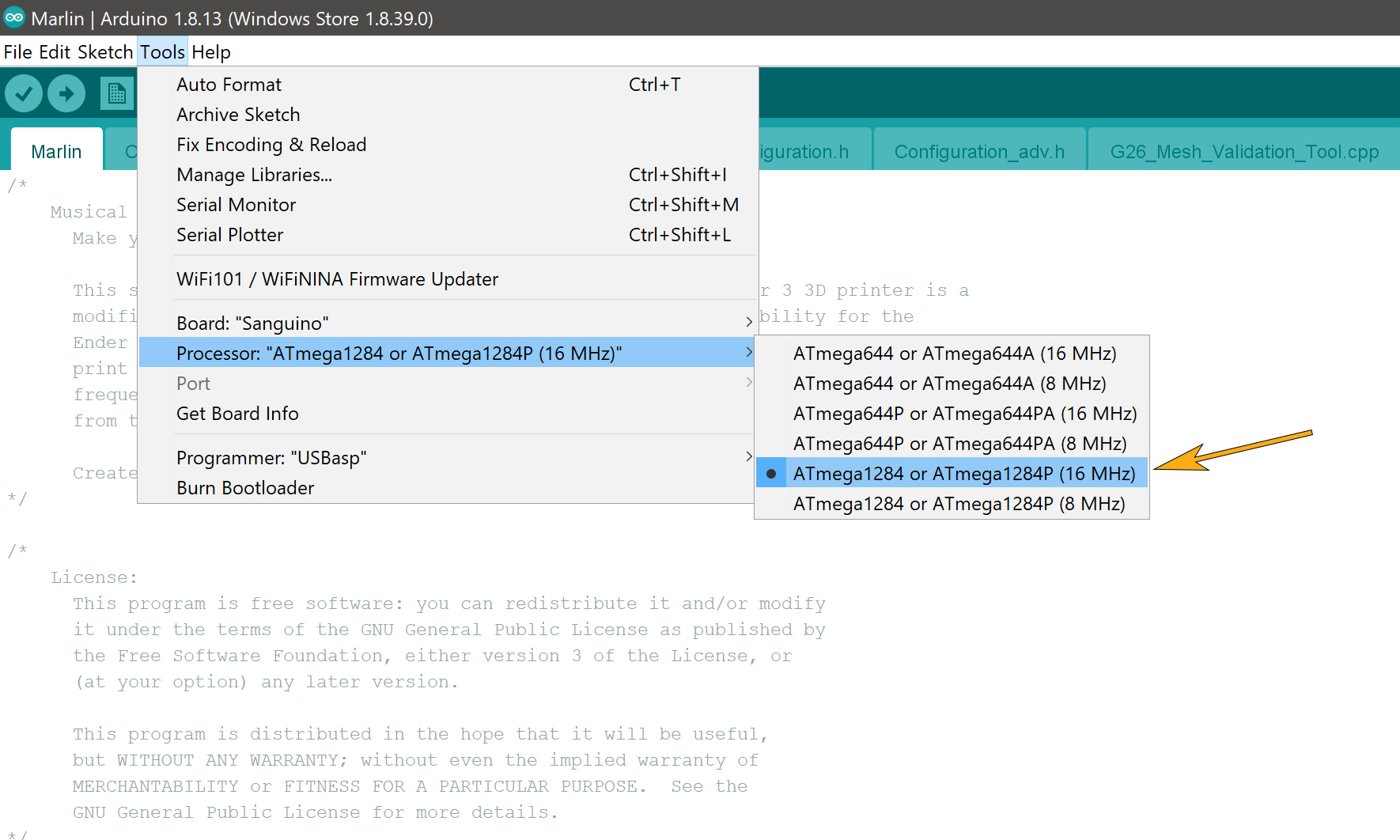Click the Verify (checkmark) toolbar icon
This screenshot has width=1400, height=840.
[24, 93]
